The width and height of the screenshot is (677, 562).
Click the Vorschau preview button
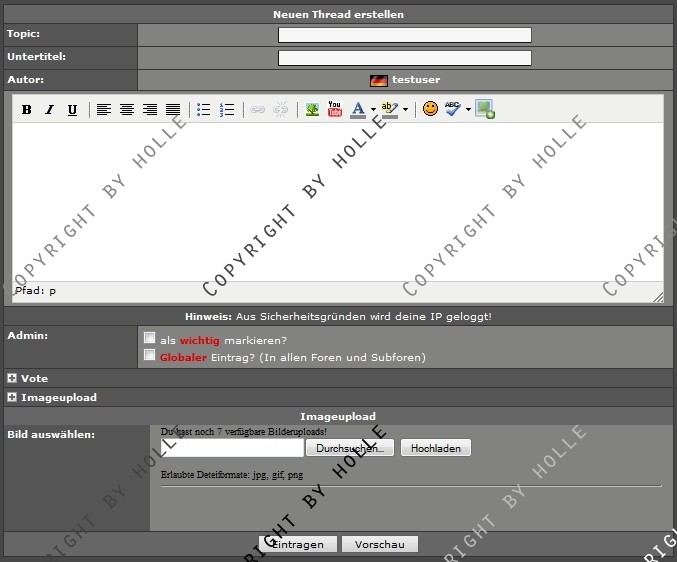pos(380,544)
